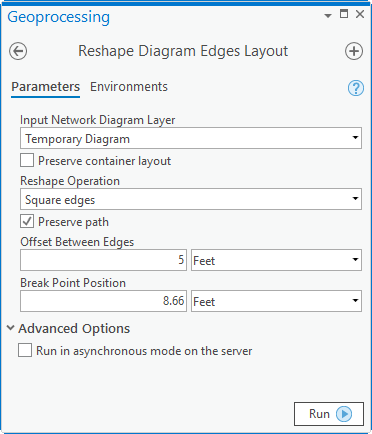
Task: Switch to the Parameters tab
Action: tap(46, 87)
